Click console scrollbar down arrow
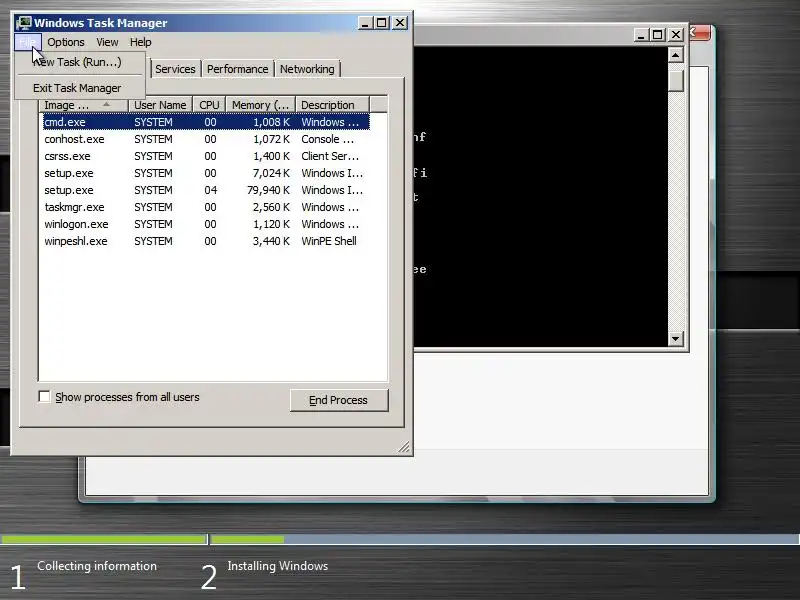 pyautogui.click(x=676, y=338)
